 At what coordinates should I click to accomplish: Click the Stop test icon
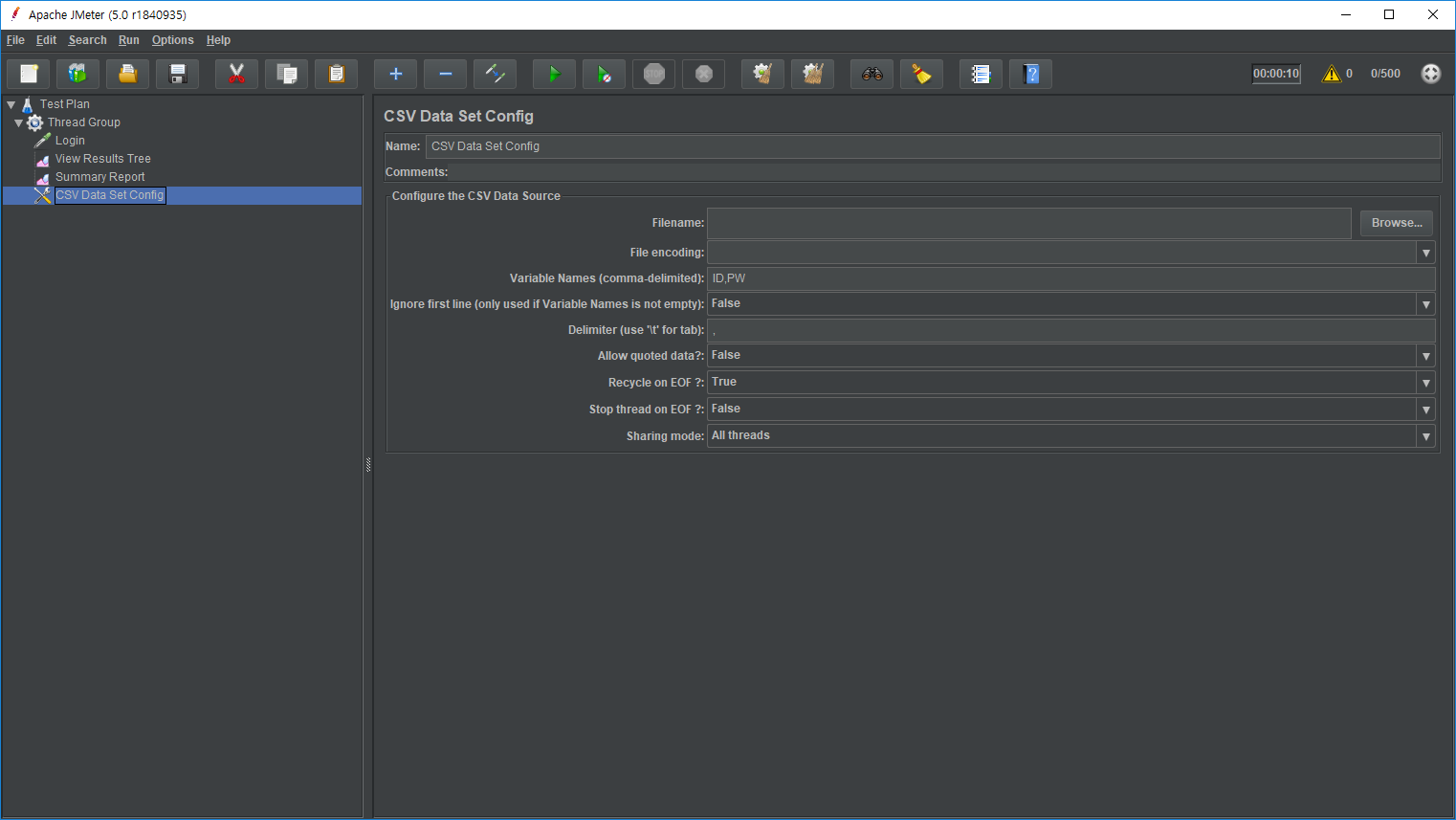click(x=653, y=74)
